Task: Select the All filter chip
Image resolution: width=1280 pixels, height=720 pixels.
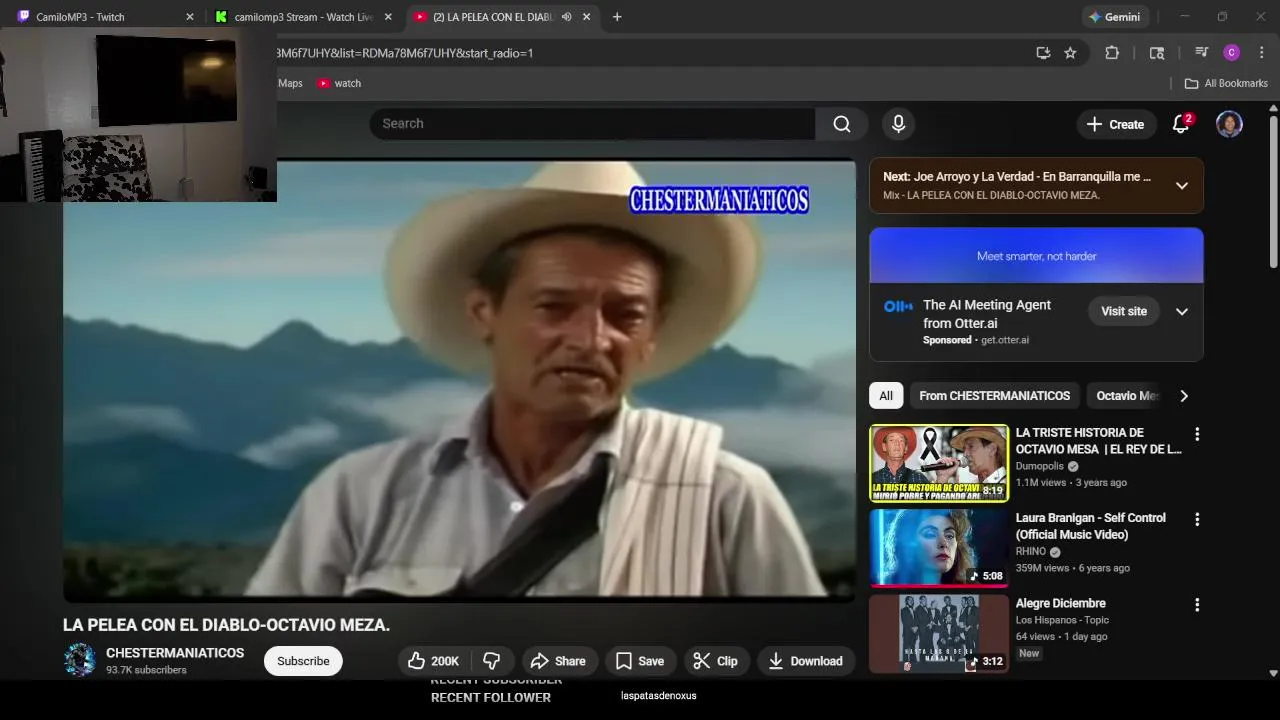Action: tap(886, 396)
